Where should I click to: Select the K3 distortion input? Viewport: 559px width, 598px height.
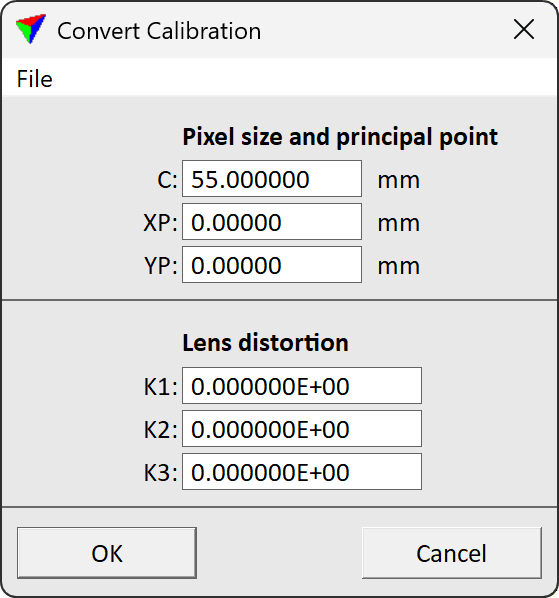[302, 472]
